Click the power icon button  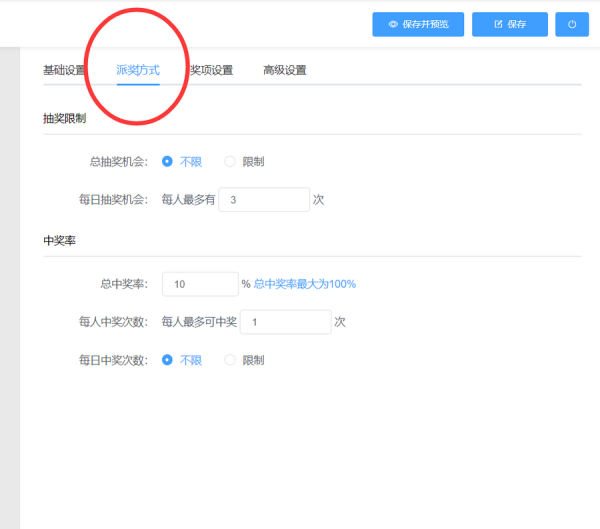(572, 24)
